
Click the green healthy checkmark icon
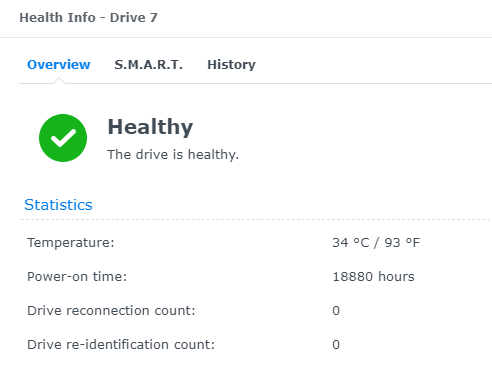(x=63, y=138)
